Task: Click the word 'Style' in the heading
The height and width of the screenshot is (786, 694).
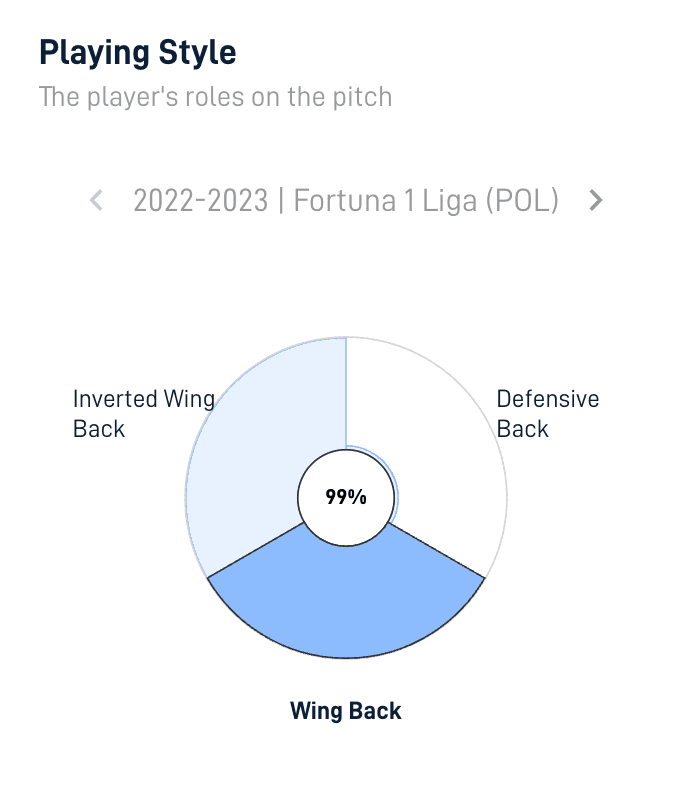Action: [197, 53]
